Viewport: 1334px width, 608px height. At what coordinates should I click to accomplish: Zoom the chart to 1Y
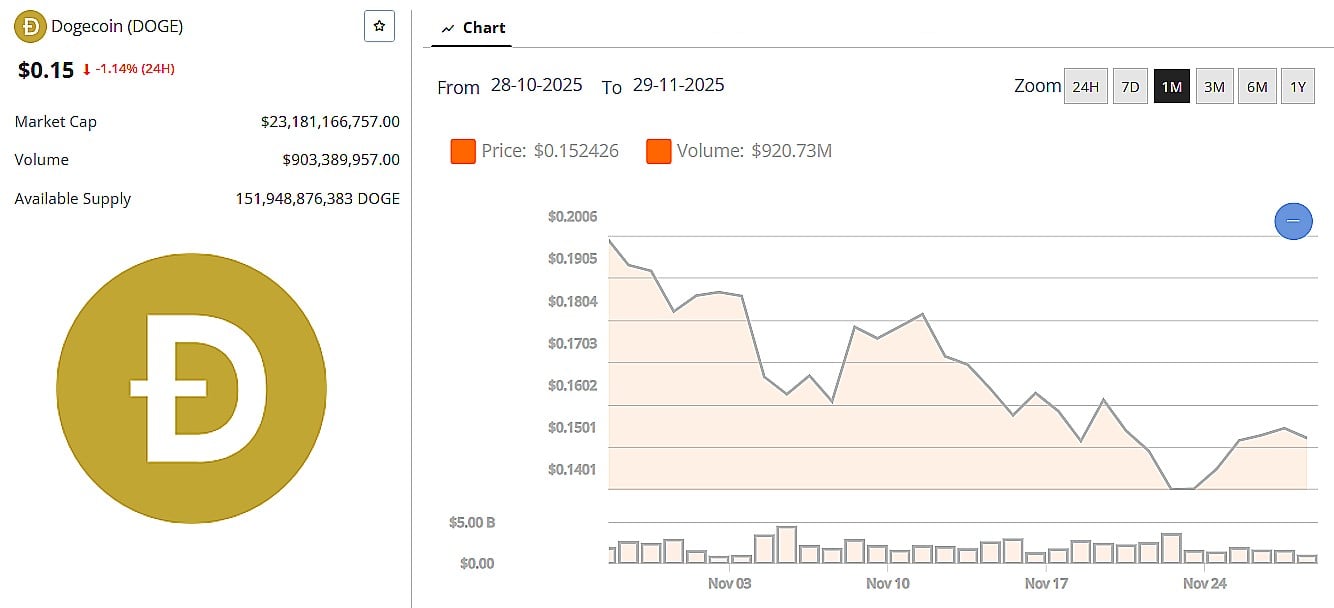coord(1298,87)
